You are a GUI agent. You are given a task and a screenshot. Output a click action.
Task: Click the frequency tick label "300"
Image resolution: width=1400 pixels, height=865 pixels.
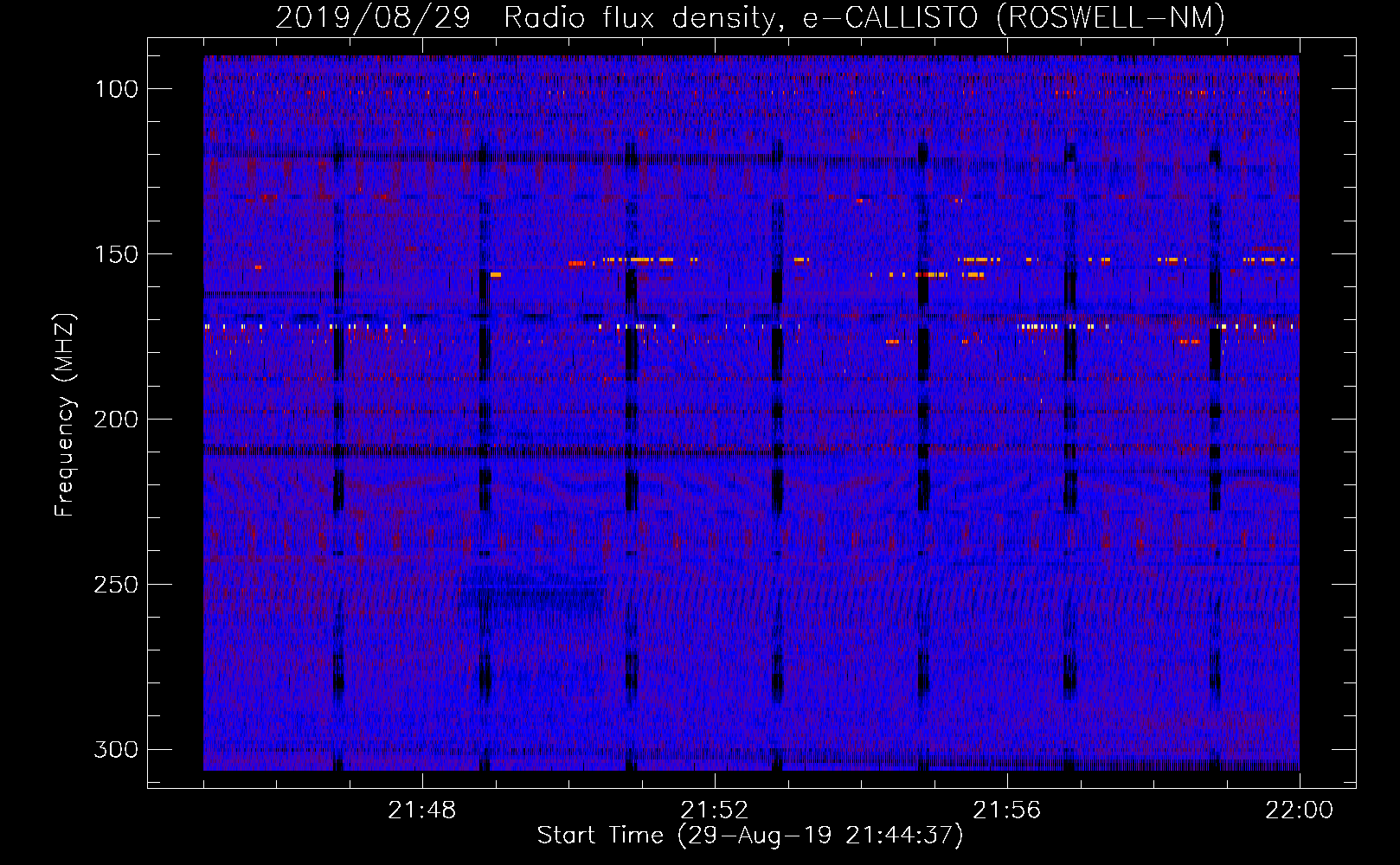(116, 749)
